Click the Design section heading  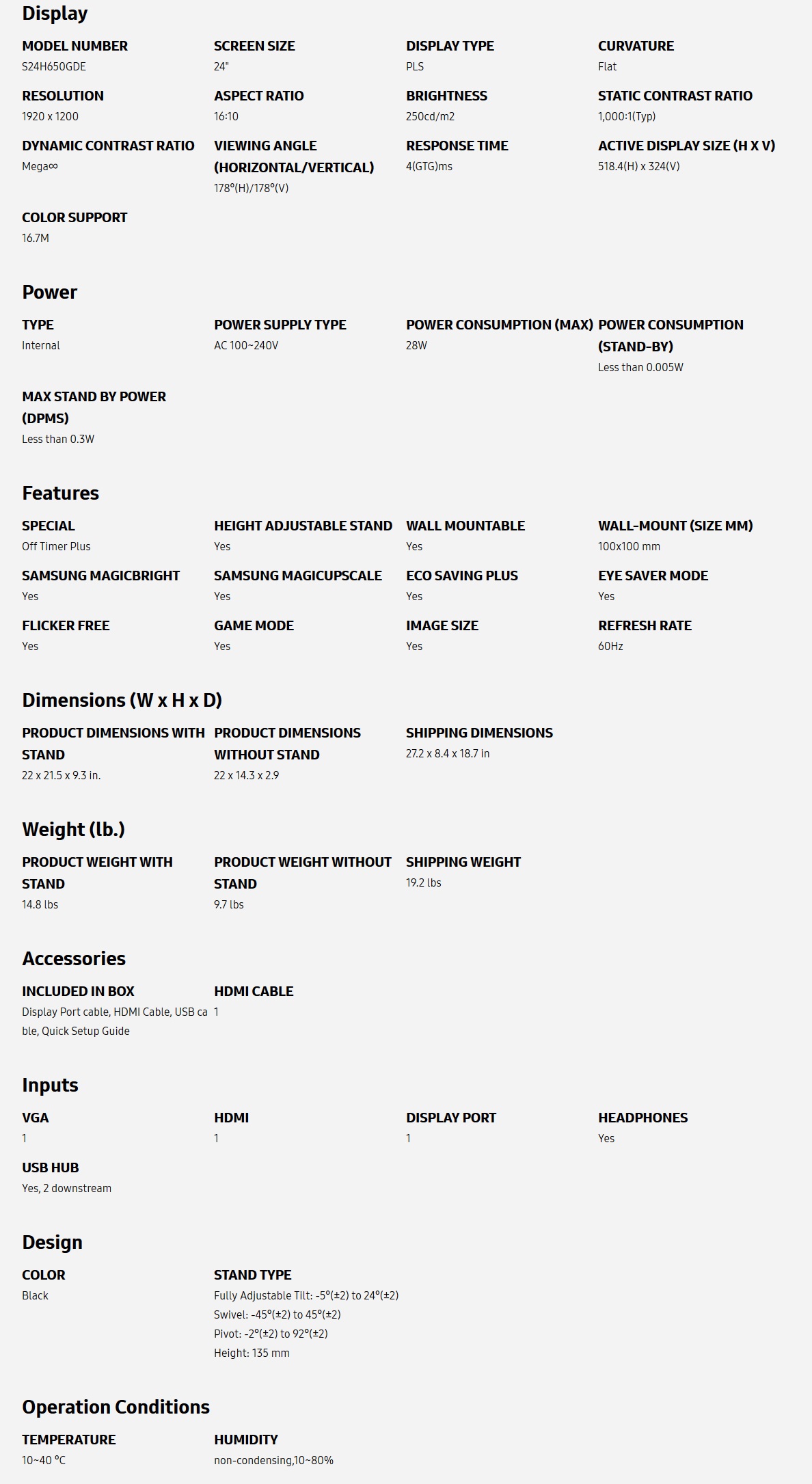point(52,1243)
